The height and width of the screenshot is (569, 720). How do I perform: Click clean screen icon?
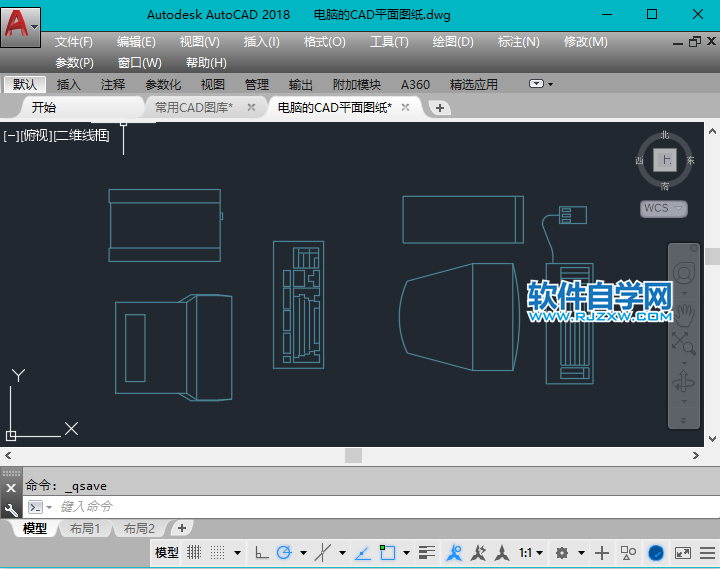(x=683, y=553)
